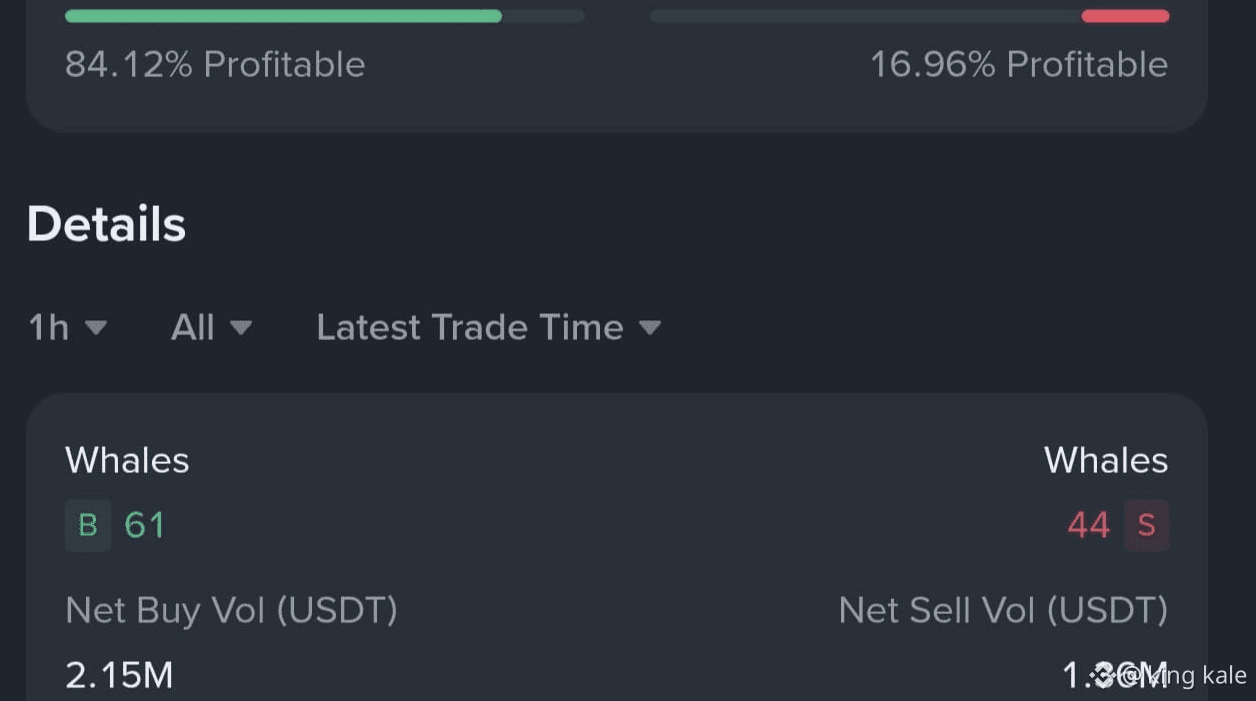Expand the All filter dropdown
The height and width of the screenshot is (701, 1256).
(211, 327)
